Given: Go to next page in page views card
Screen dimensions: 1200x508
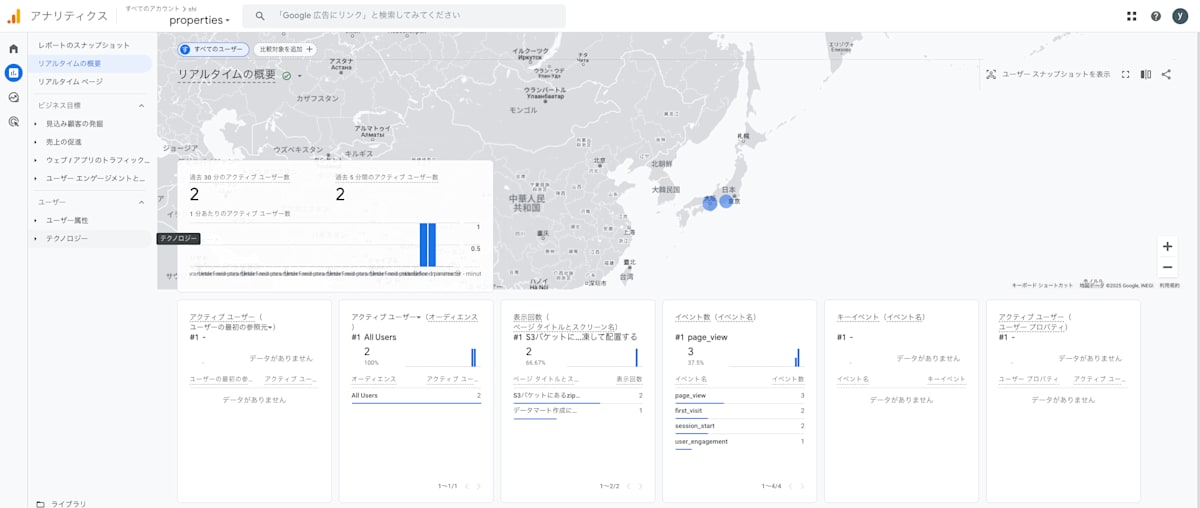Looking at the screenshot, I should click(640, 486).
